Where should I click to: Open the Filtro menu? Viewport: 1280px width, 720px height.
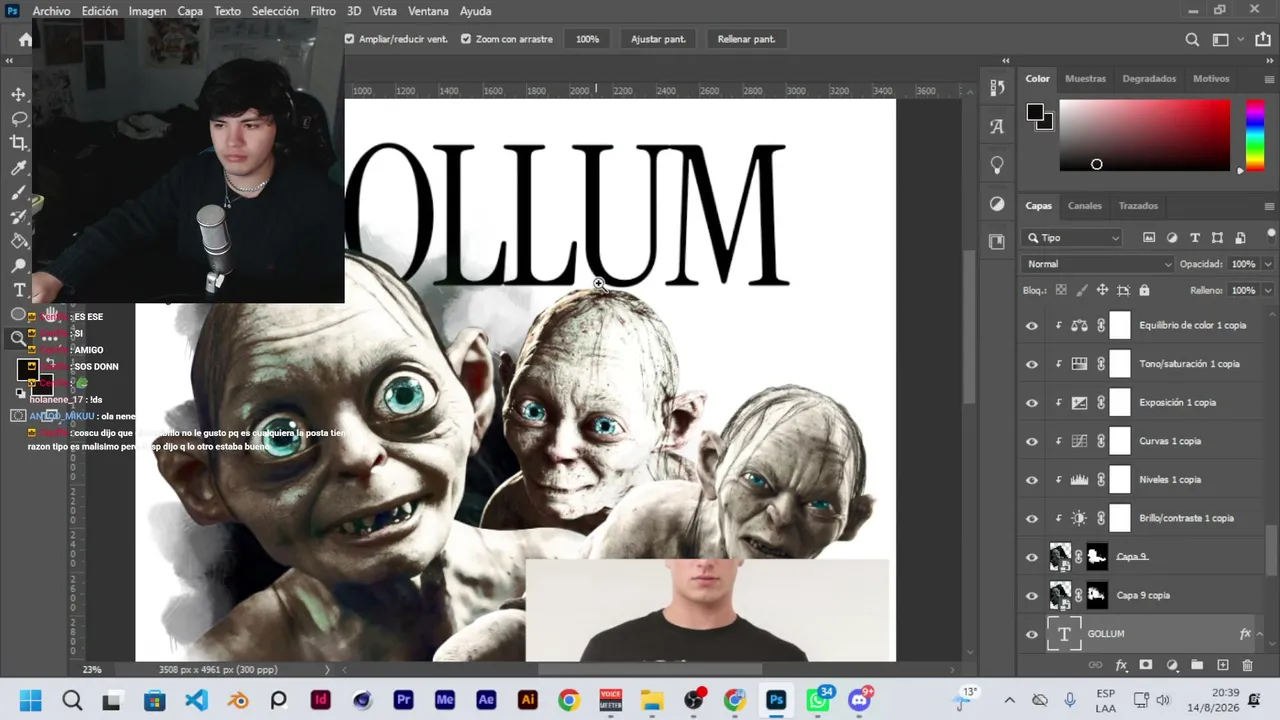coord(323,11)
